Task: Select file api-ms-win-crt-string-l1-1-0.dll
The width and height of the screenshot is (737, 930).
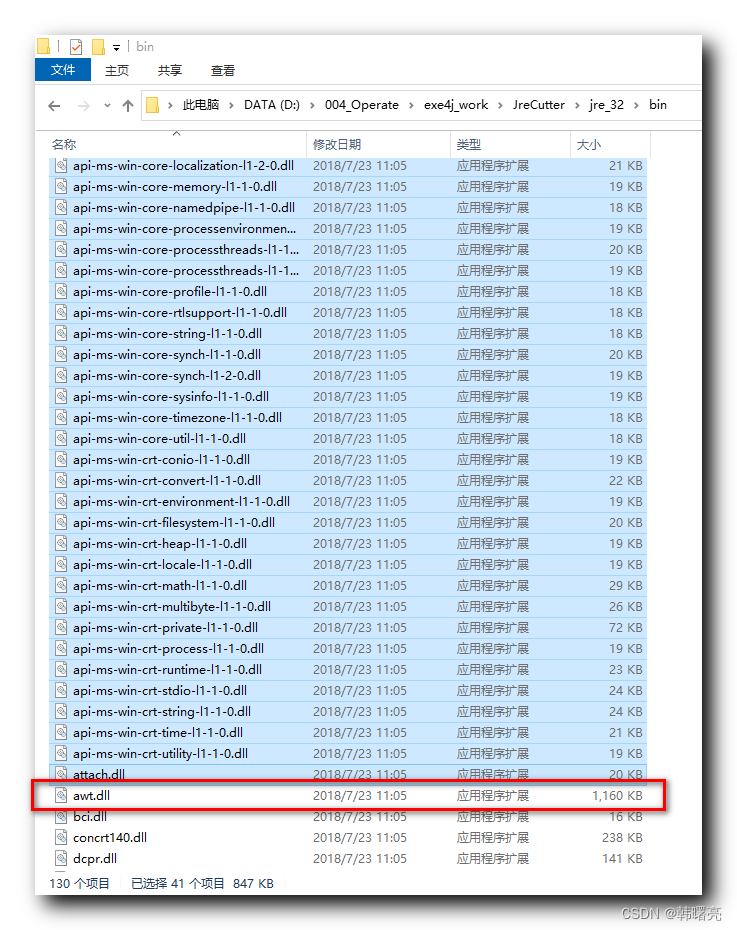Action: tap(348, 712)
